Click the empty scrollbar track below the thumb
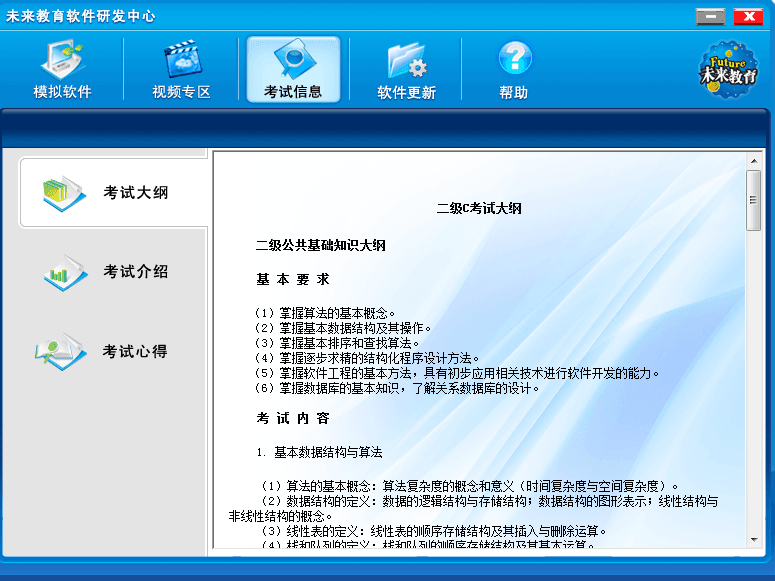This screenshot has width=775, height=581. [753, 400]
